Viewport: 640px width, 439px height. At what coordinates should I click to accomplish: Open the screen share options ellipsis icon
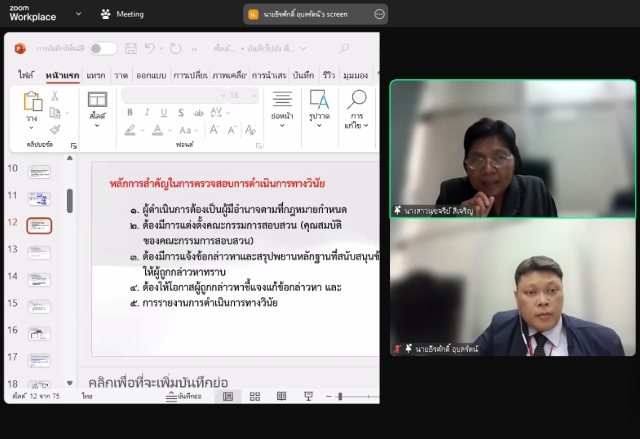(380, 14)
